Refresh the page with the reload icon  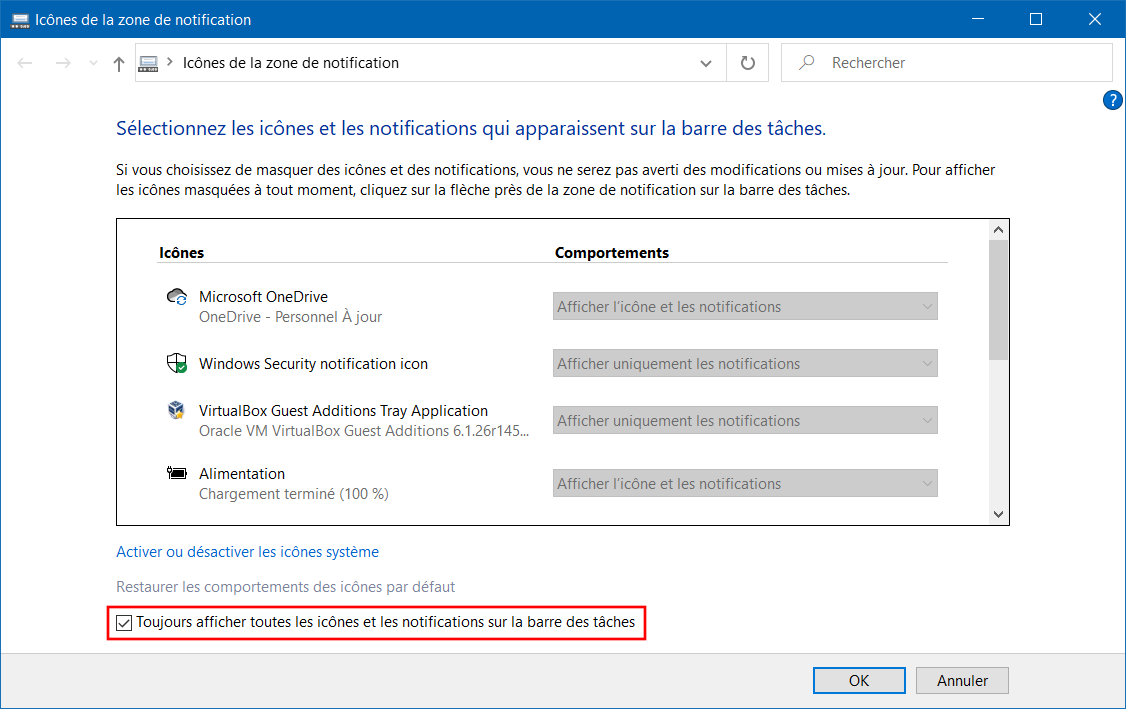748,63
